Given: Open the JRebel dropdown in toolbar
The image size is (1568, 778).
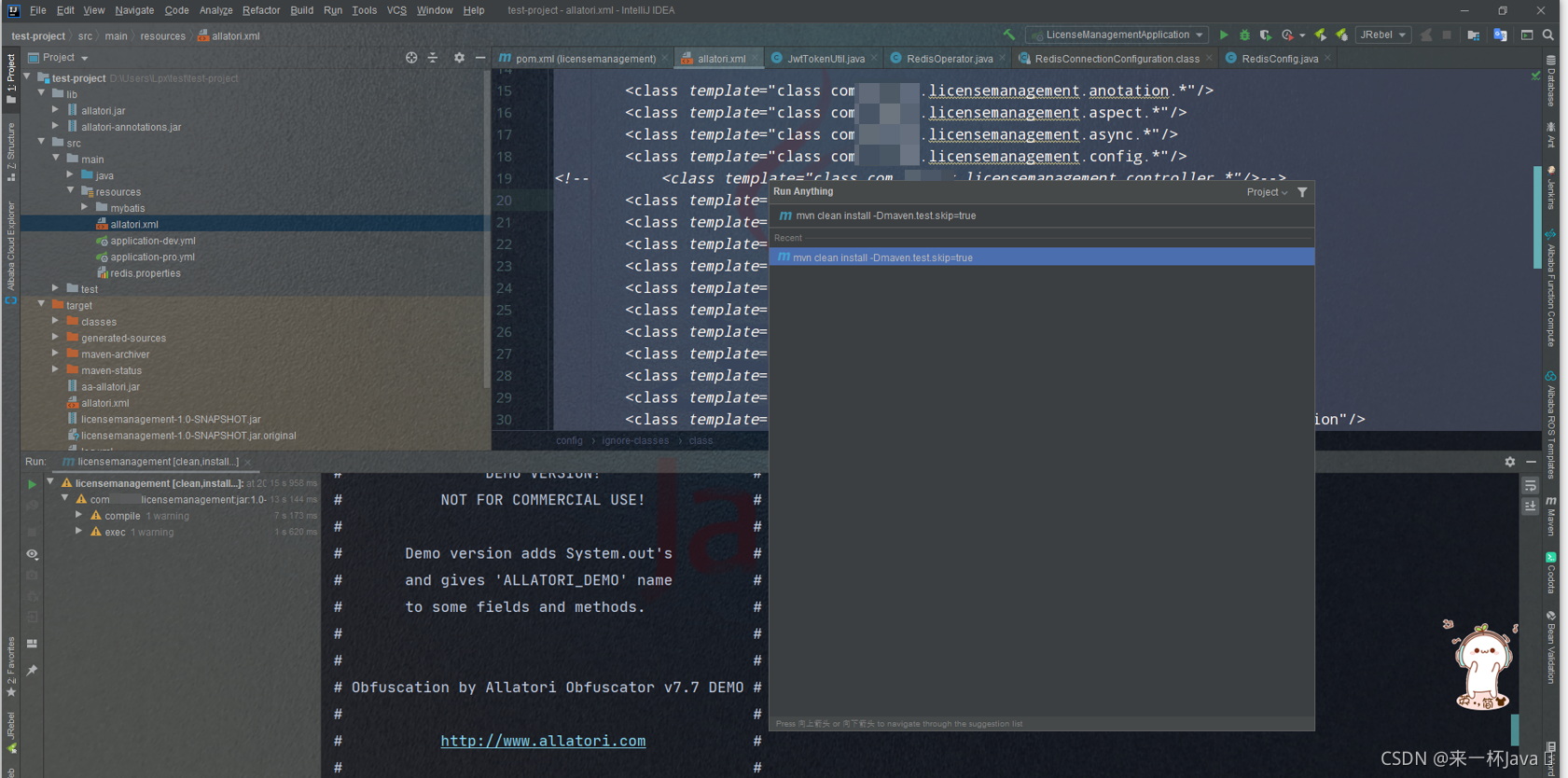Looking at the screenshot, I should tap(1382, 35).
